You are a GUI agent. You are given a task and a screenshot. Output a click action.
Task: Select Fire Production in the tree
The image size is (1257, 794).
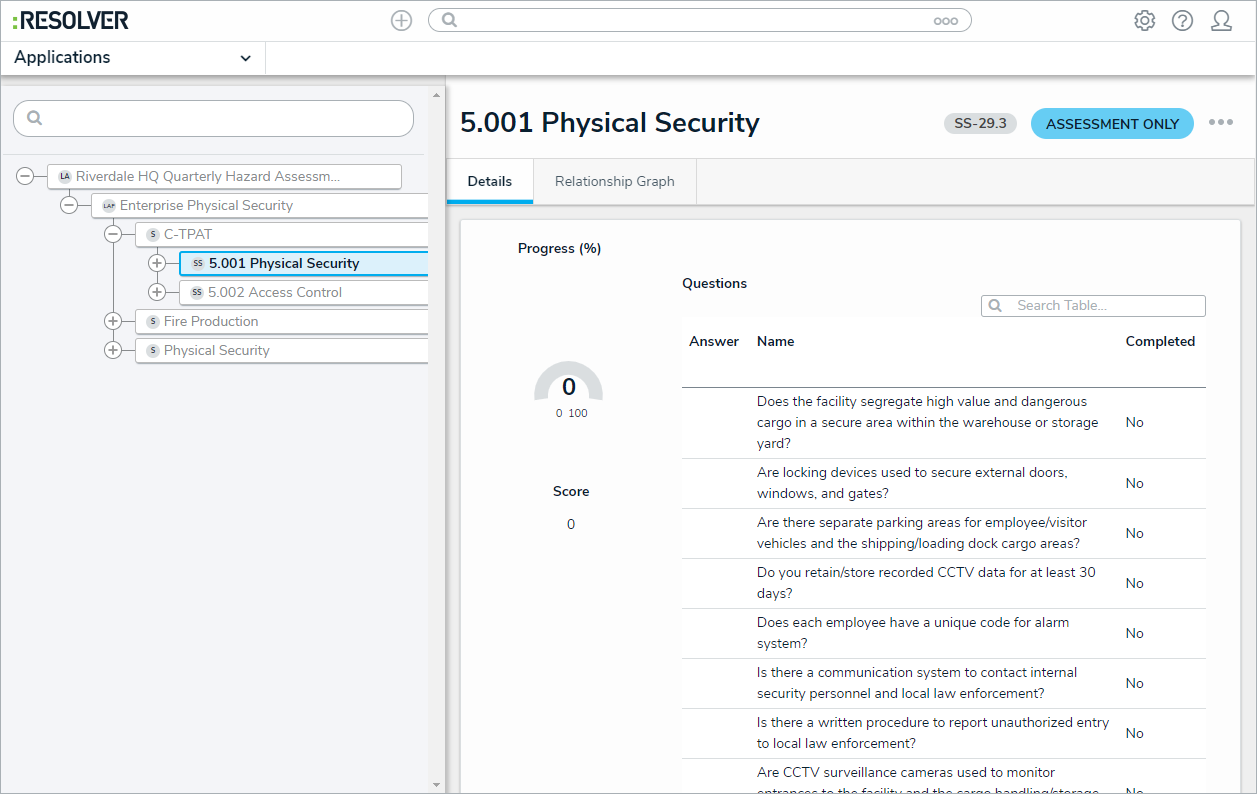click(x=282, y=321)
